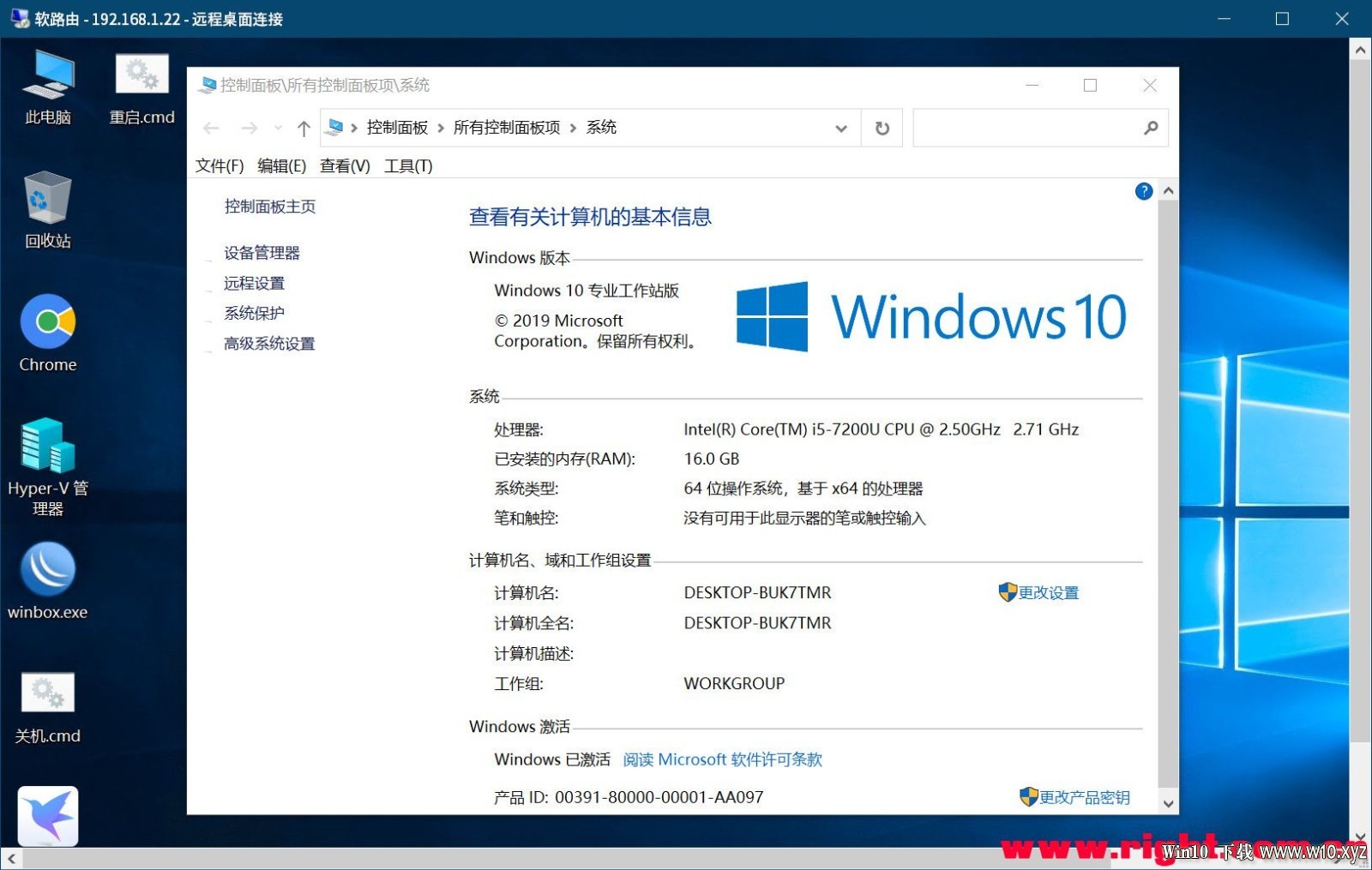1372x870 pixels.
Task: Read the 阅读 Microsoft 软件许可条款 link
Action: point(722,759)
